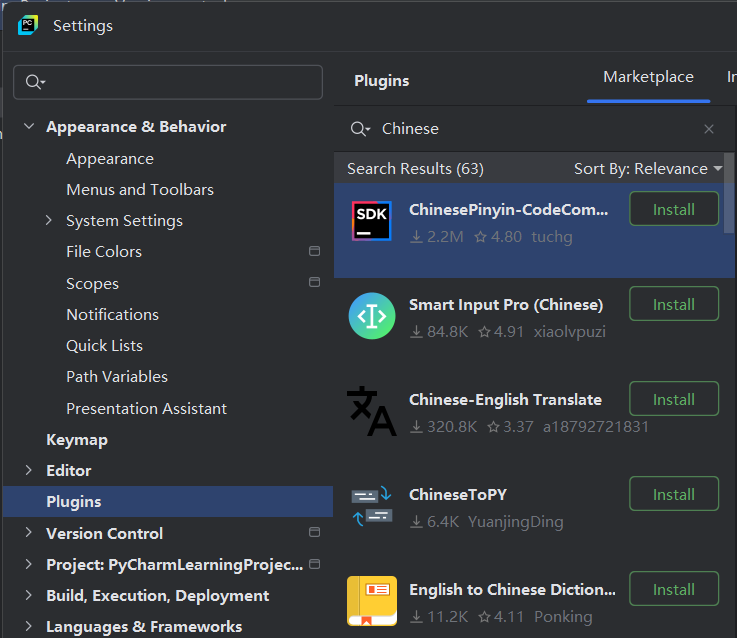
Task: Open the File Colors settings
Action: click(104, 252)
